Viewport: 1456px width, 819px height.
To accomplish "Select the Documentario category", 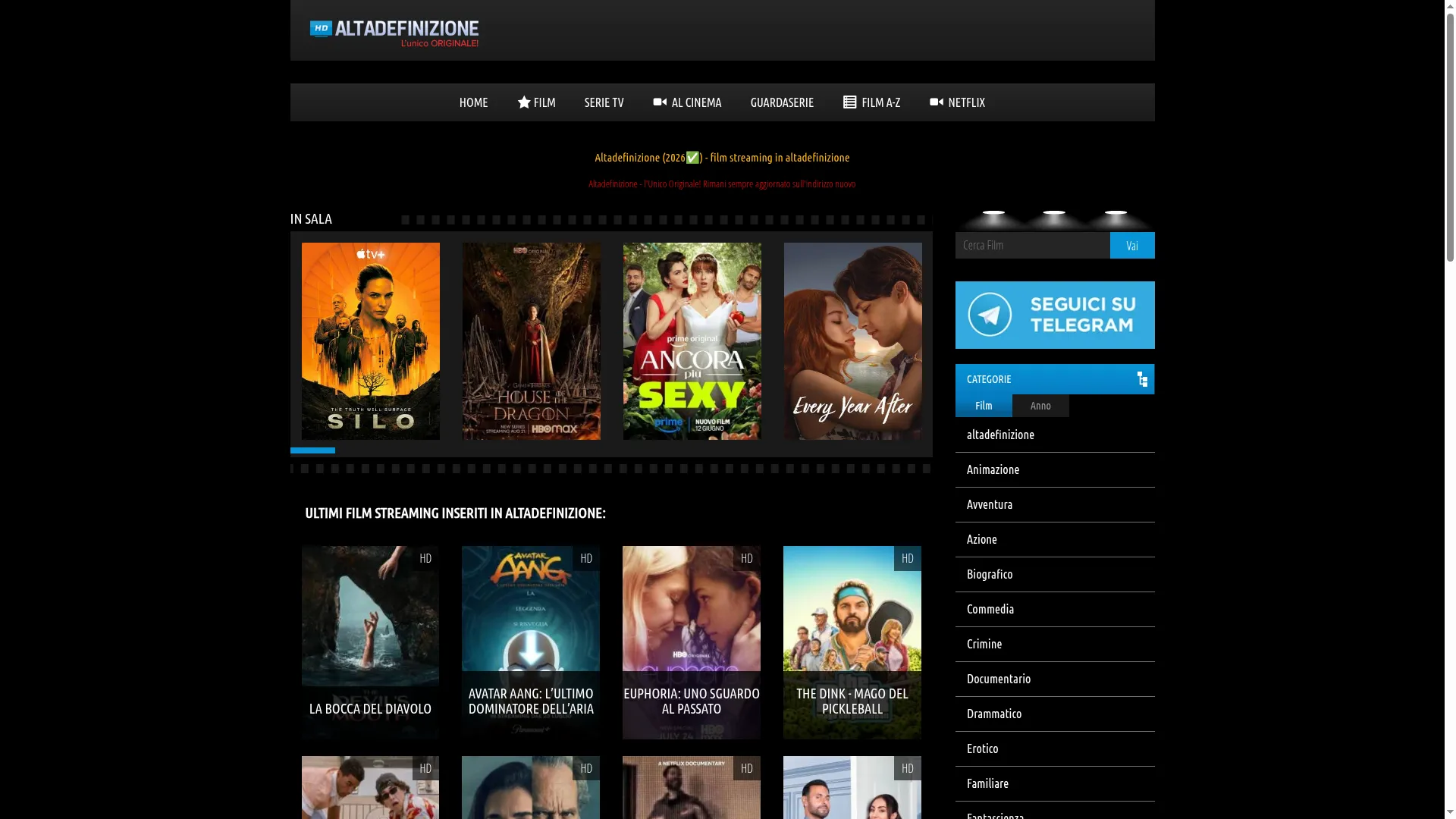I will [1055, 679].
